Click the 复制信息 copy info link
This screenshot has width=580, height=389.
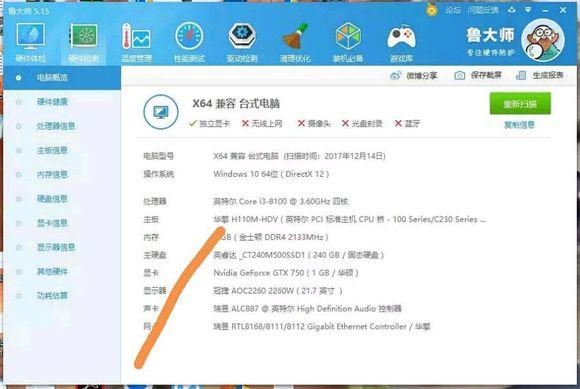tap(520, 125)
